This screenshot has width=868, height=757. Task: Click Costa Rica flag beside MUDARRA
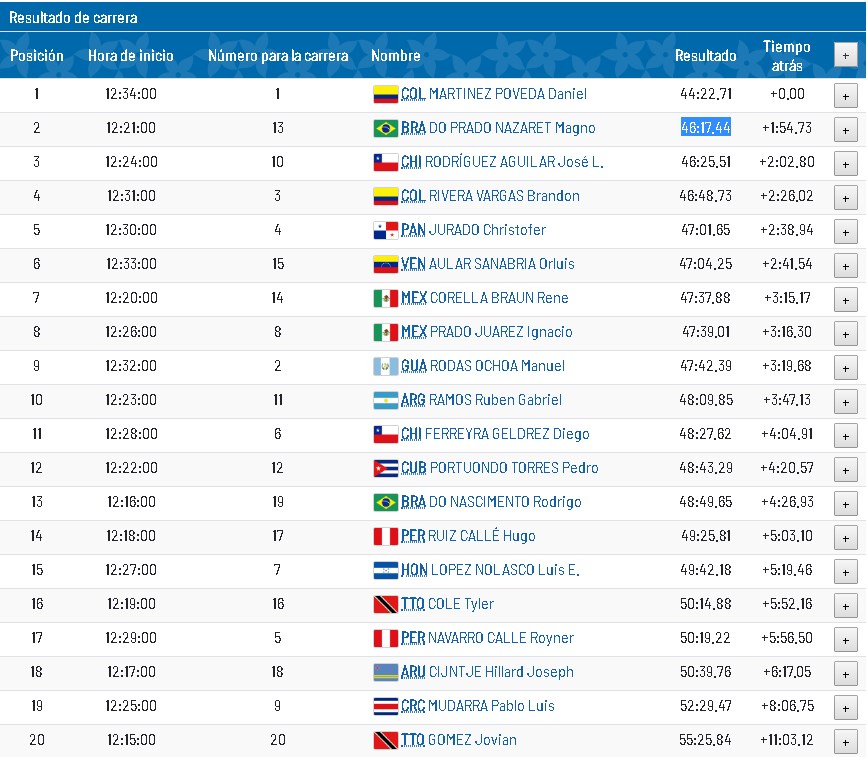point(385,706)
